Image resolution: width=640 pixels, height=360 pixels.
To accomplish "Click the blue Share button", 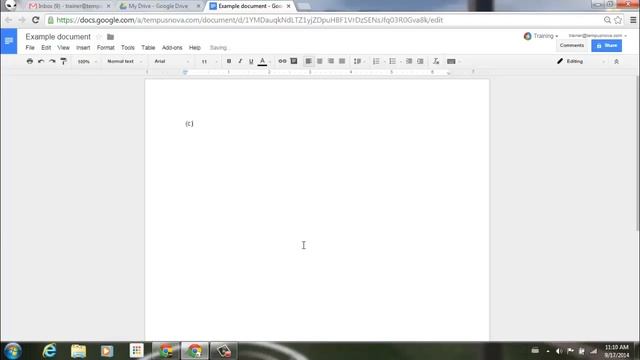I will coord(607,45).
